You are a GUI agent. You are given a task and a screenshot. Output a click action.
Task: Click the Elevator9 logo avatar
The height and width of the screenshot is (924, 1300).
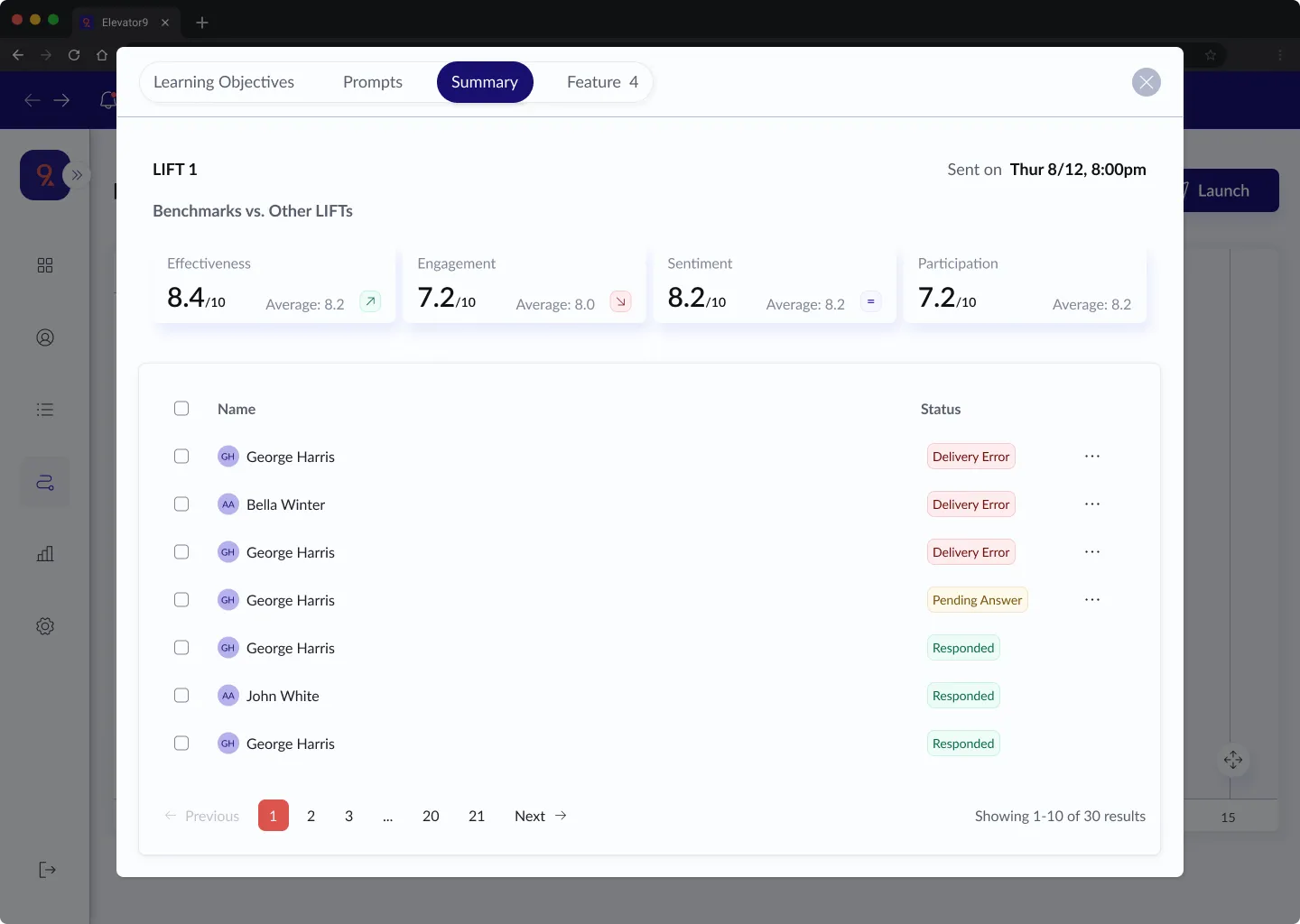pos(44,175)
